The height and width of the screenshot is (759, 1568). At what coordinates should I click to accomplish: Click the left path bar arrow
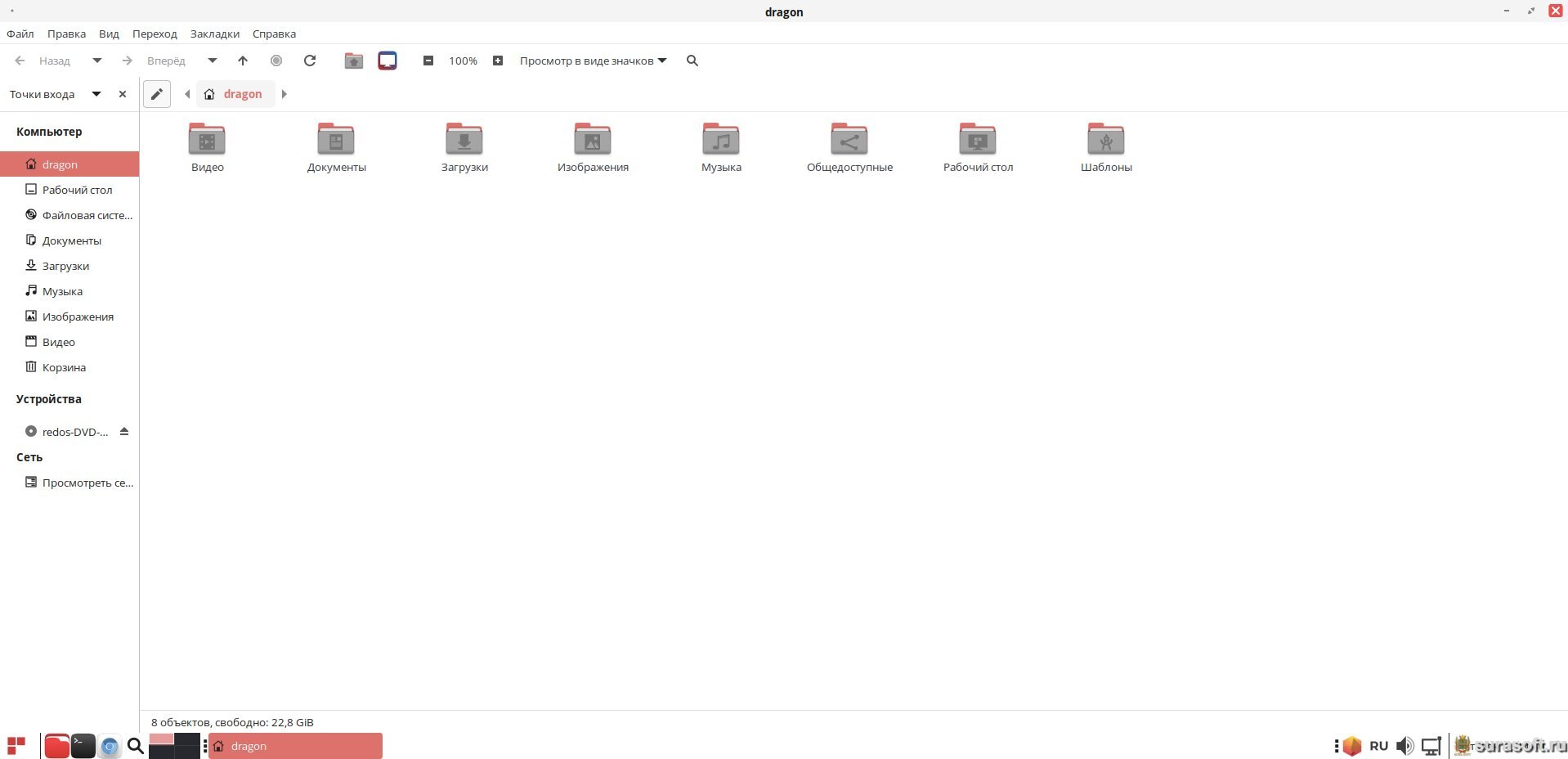click(187, 94)
